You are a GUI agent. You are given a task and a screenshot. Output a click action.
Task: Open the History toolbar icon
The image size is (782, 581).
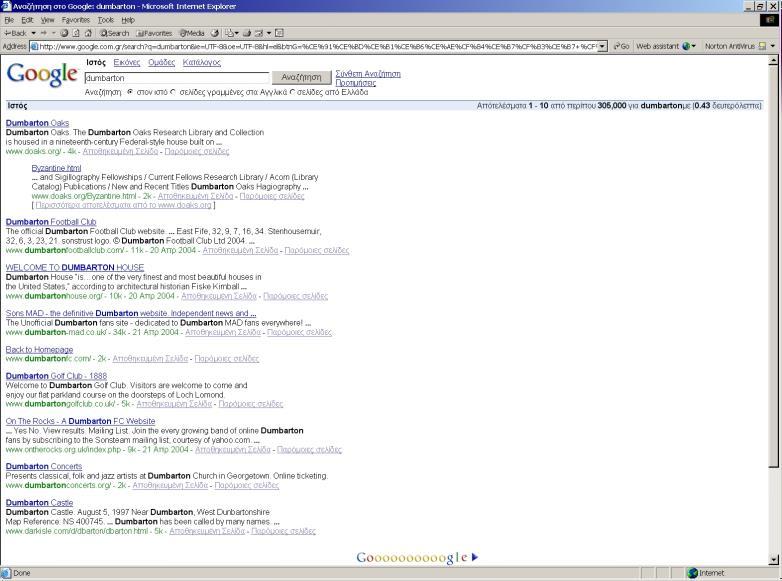215,33
